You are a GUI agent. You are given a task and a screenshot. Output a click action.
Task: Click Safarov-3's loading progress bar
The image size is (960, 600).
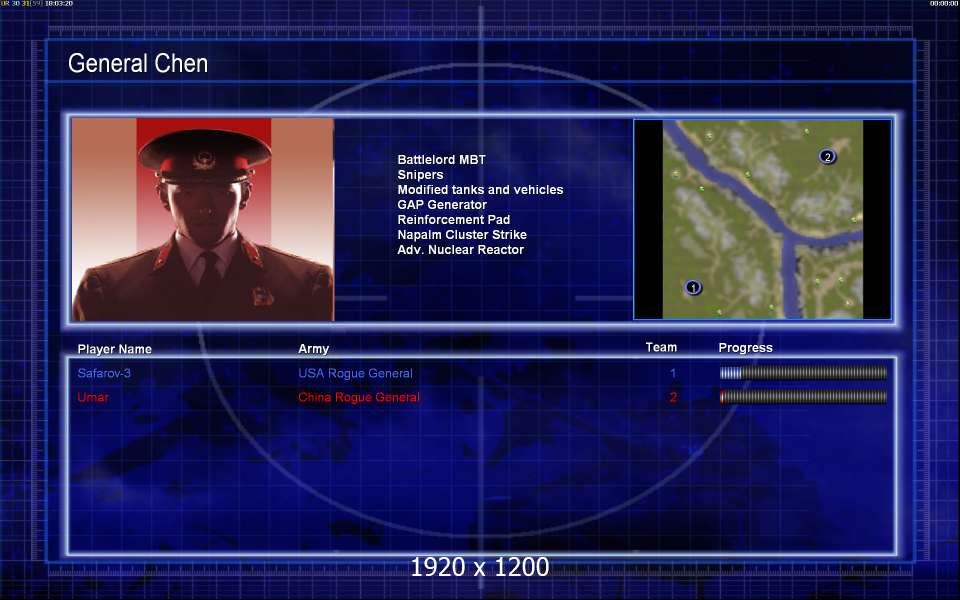[803, 372]
